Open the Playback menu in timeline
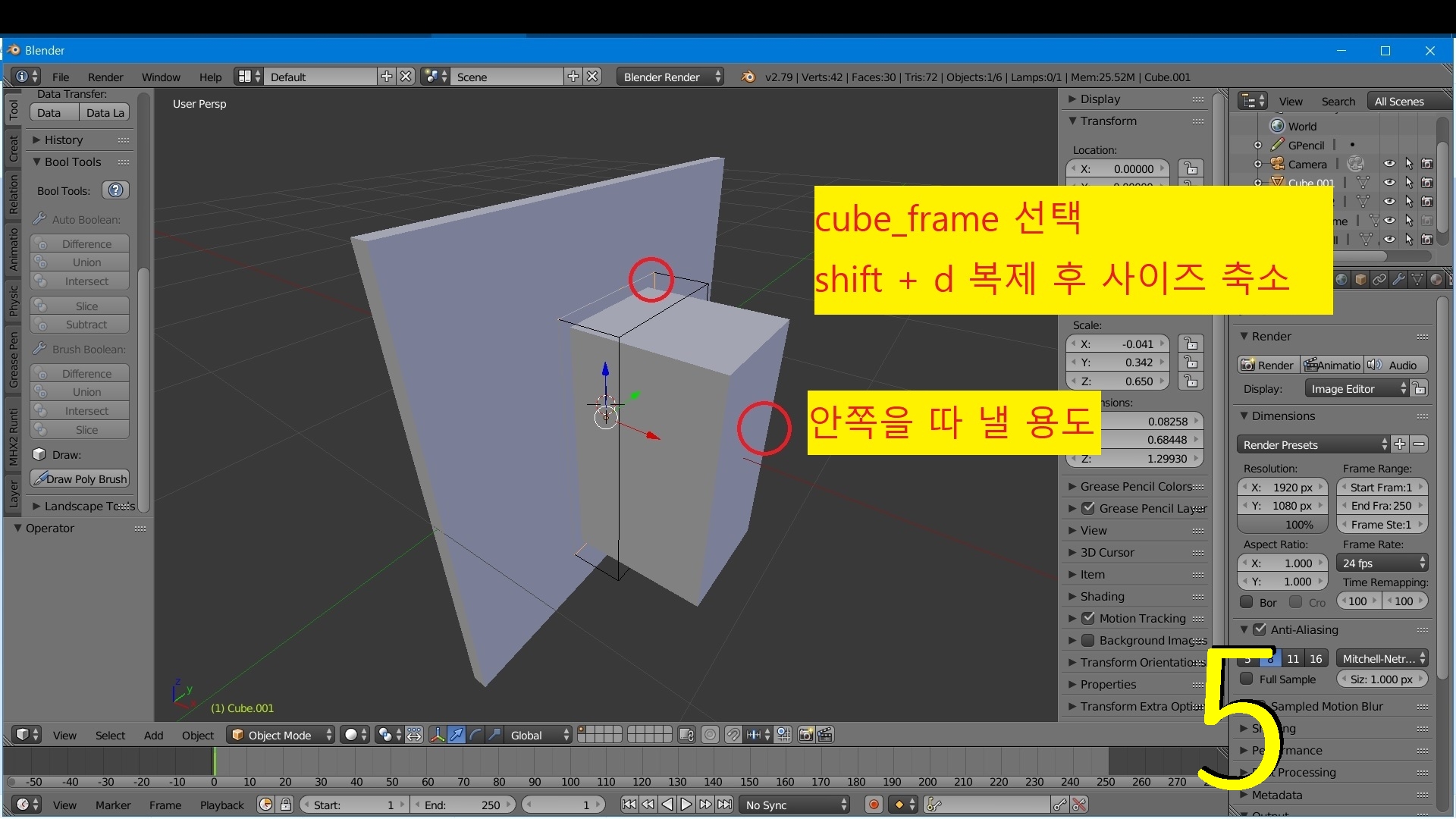This screenshot has width=1456, height=819. (222, 805)
